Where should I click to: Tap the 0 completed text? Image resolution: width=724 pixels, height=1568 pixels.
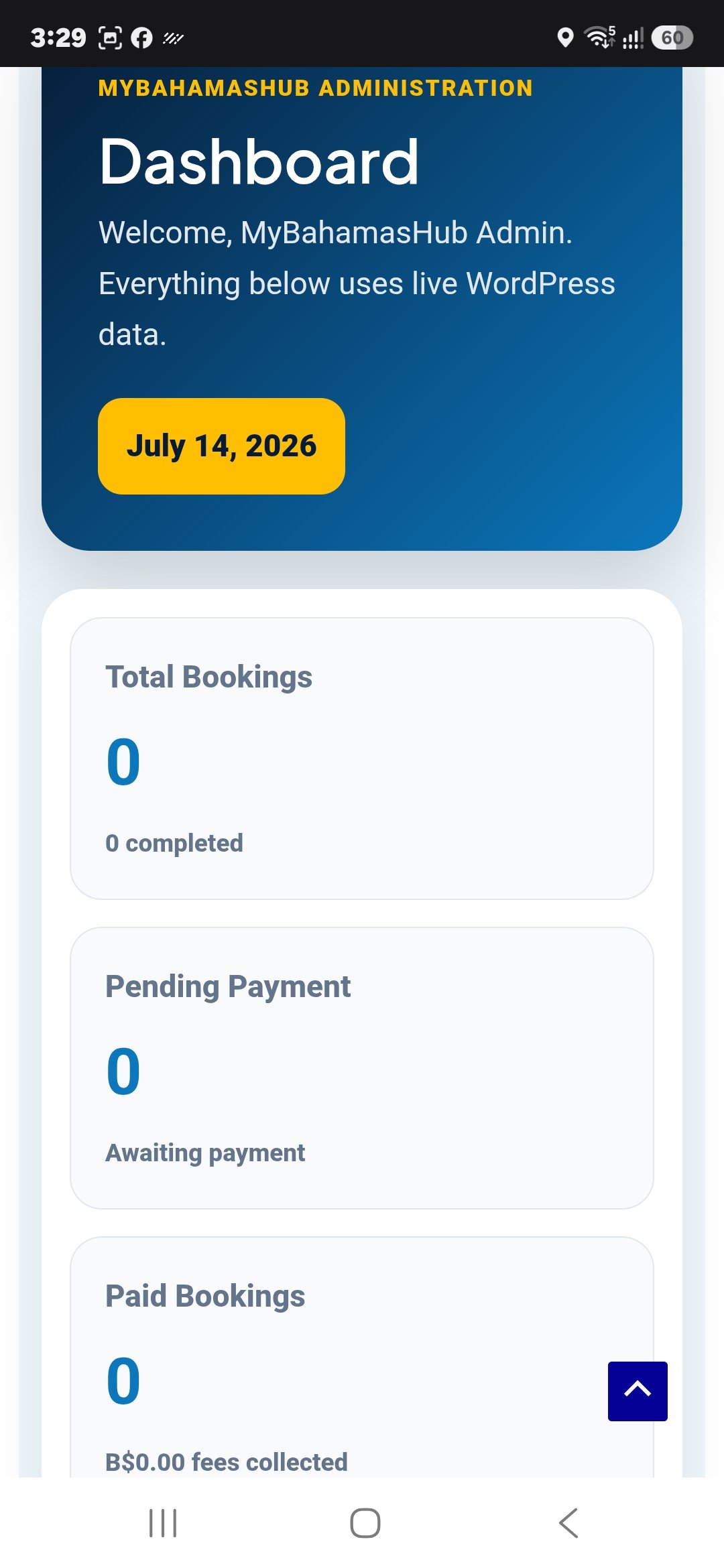tap(174, 843)
